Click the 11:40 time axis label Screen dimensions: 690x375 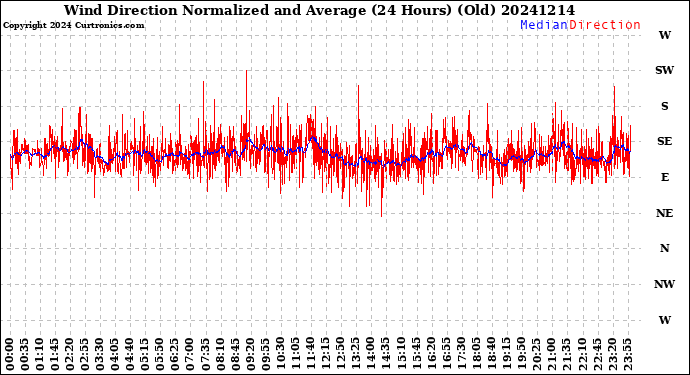pos(310,354)
